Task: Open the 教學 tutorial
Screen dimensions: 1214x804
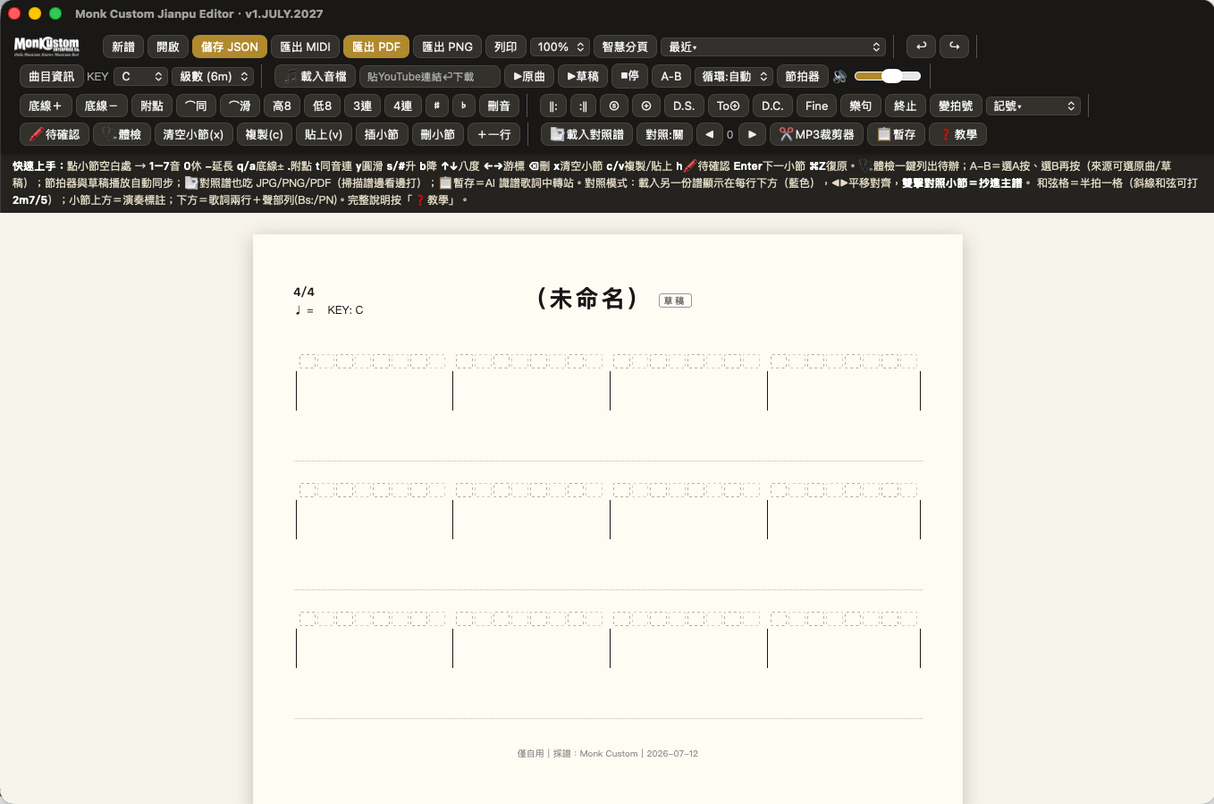Action: [958, 134]
